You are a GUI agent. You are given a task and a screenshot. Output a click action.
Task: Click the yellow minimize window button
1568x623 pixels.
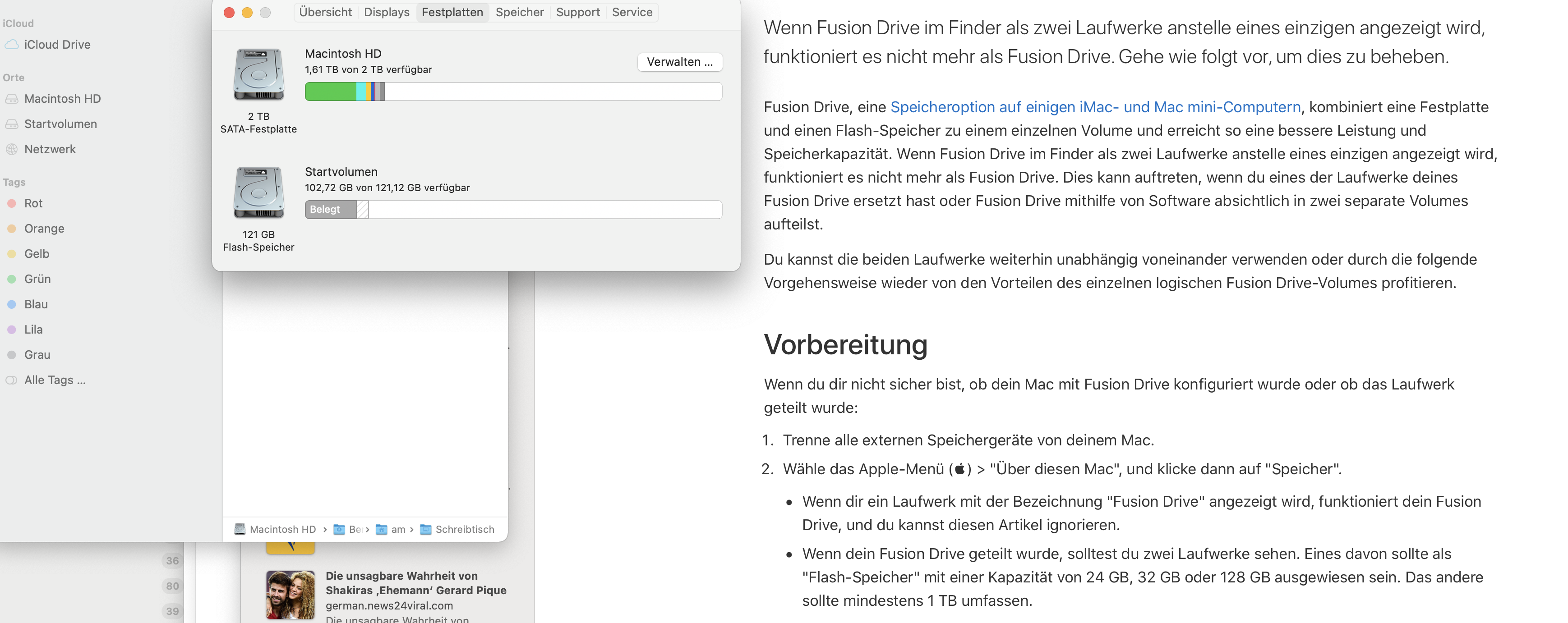247,13
